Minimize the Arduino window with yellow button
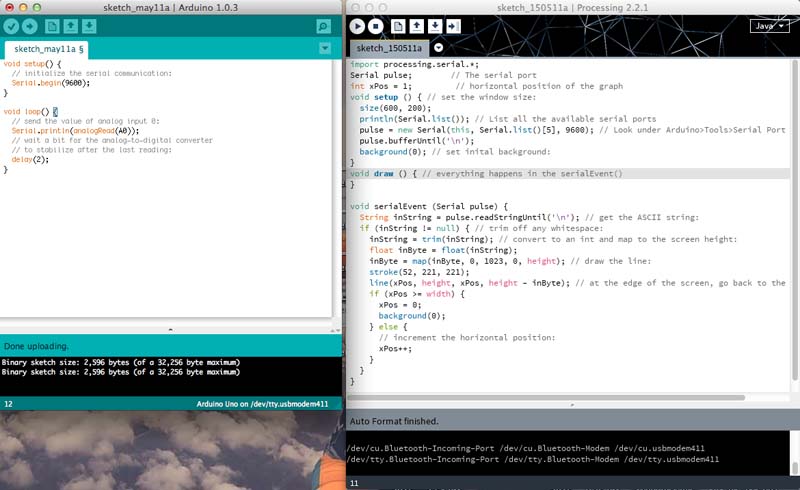800x490 pixels. point(23,7)
